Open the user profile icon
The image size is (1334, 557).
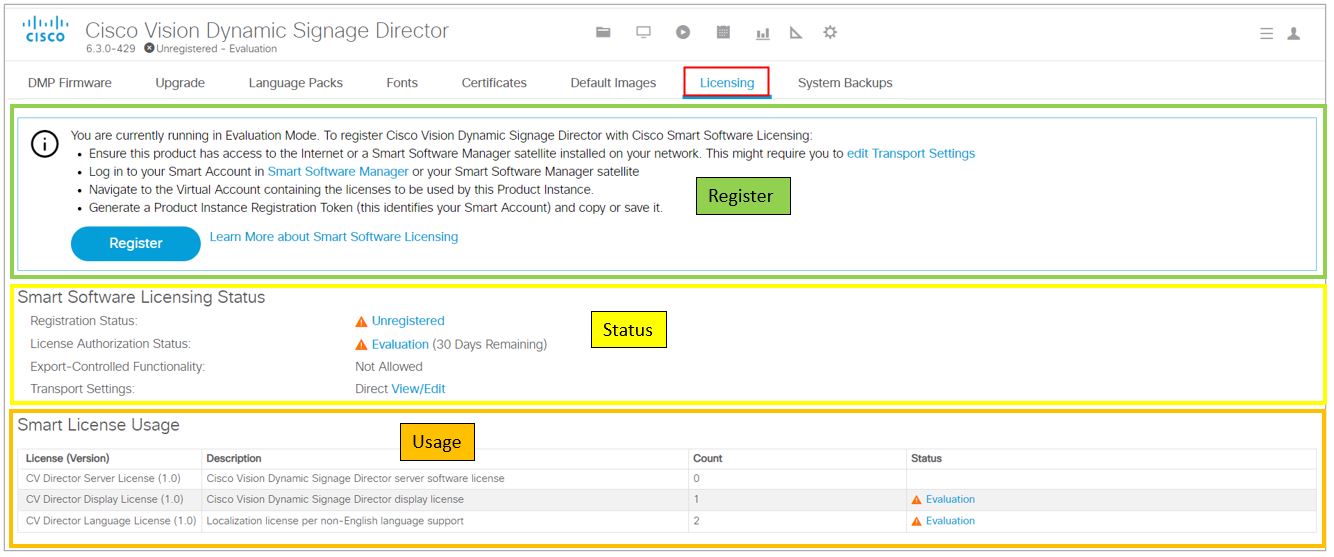pos(1294,33)
